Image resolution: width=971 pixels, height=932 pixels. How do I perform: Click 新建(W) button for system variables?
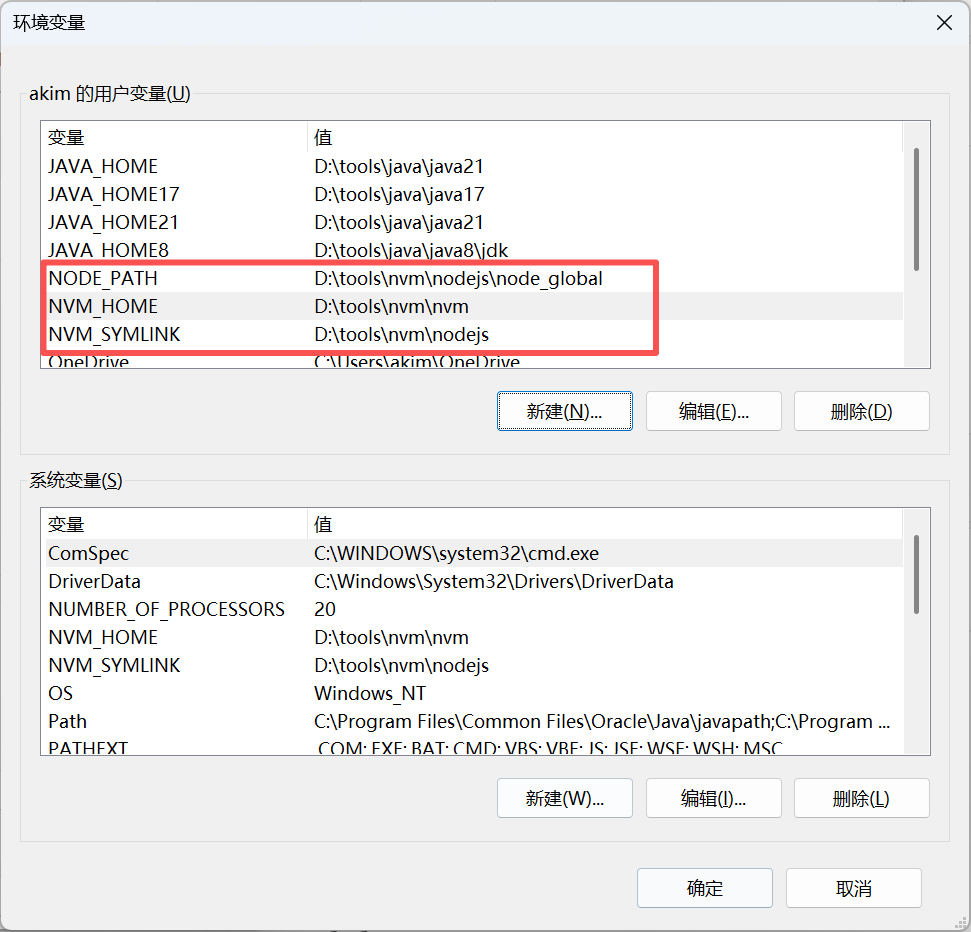(x=564, y=798)
